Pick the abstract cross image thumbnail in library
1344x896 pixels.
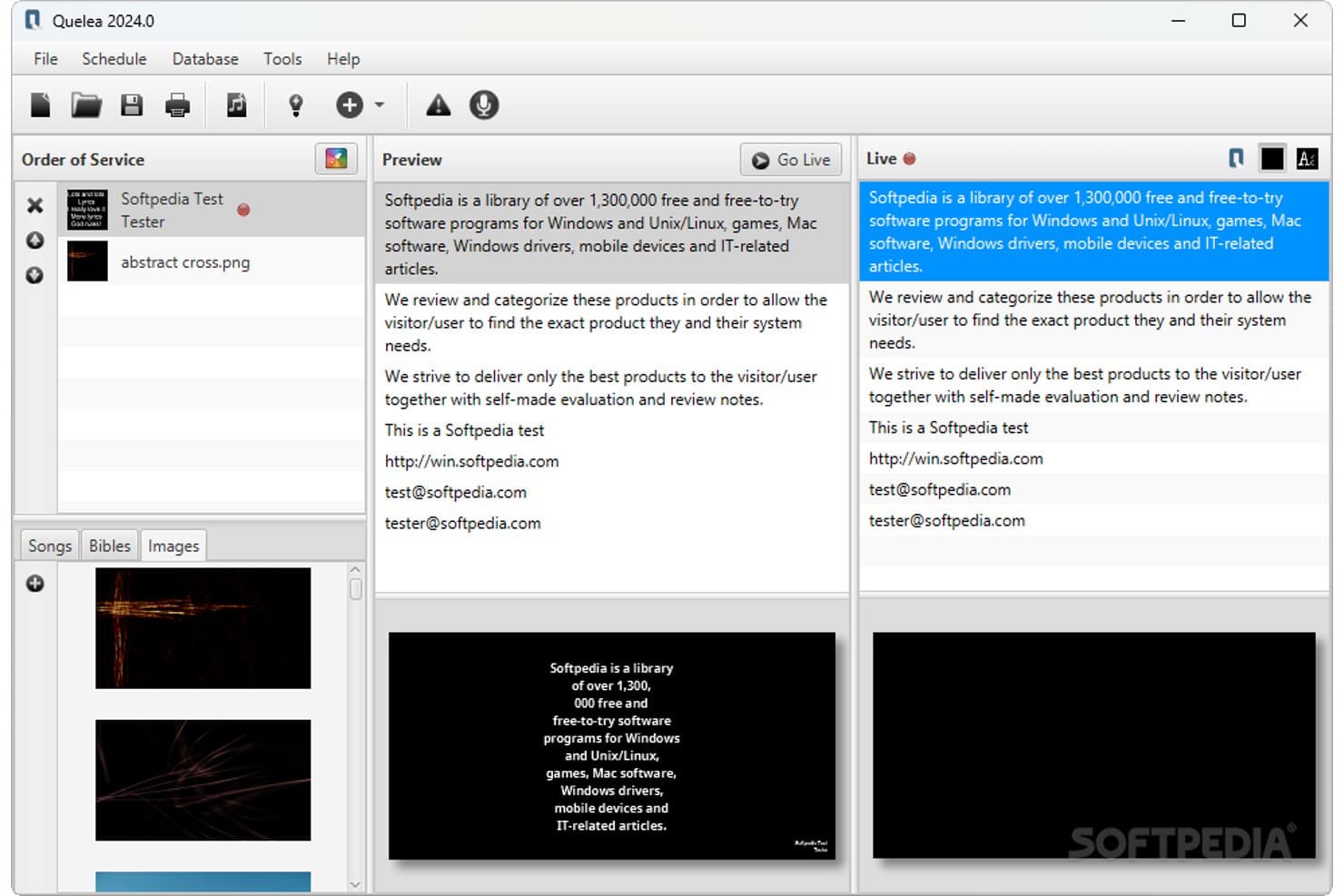pos(203,628)
